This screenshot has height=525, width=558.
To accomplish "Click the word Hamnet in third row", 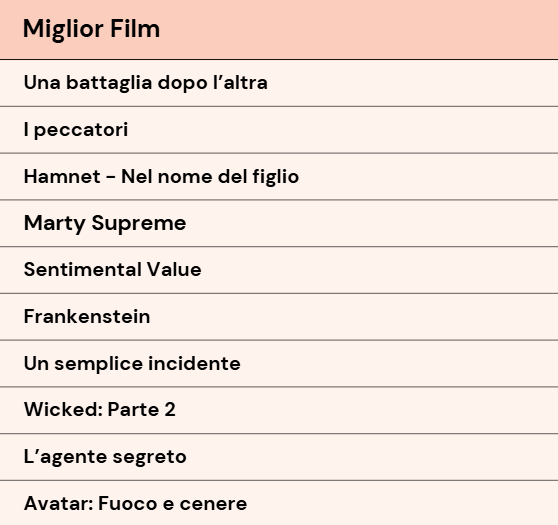I will [62, 177].
